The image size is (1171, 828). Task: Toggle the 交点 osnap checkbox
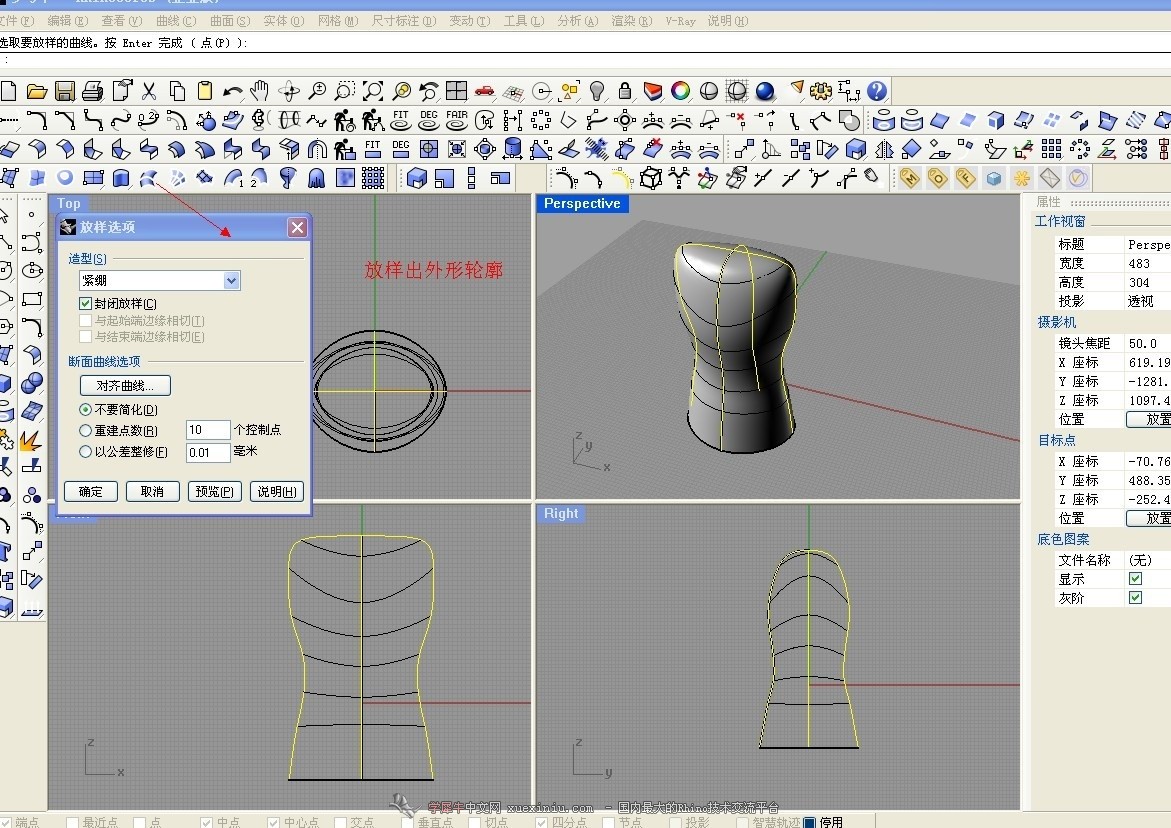click(341, 822)
